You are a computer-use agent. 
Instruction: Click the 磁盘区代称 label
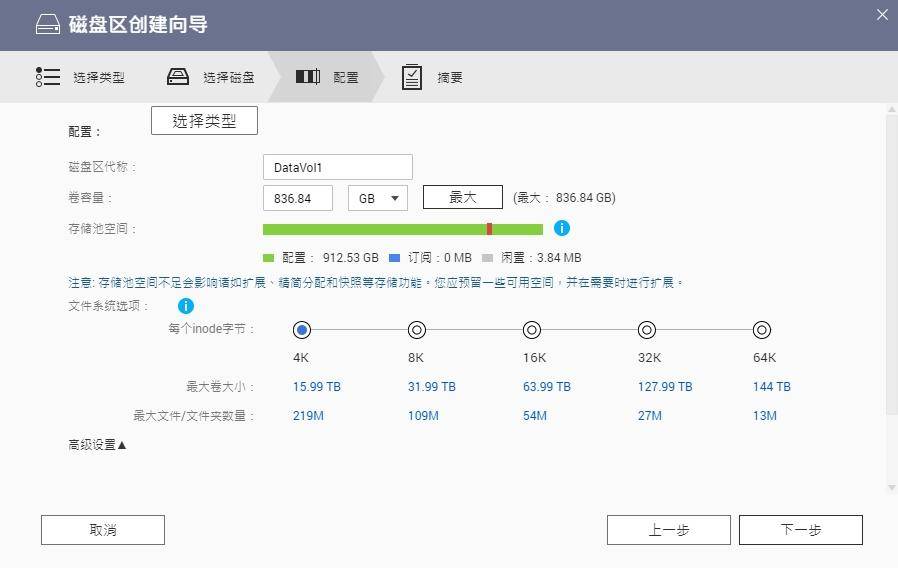pos(103,167)
